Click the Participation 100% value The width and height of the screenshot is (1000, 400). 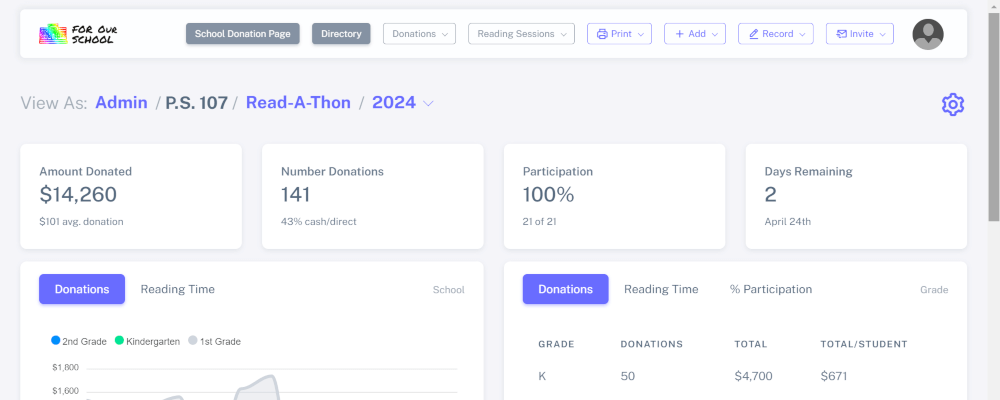pos(548,195)
